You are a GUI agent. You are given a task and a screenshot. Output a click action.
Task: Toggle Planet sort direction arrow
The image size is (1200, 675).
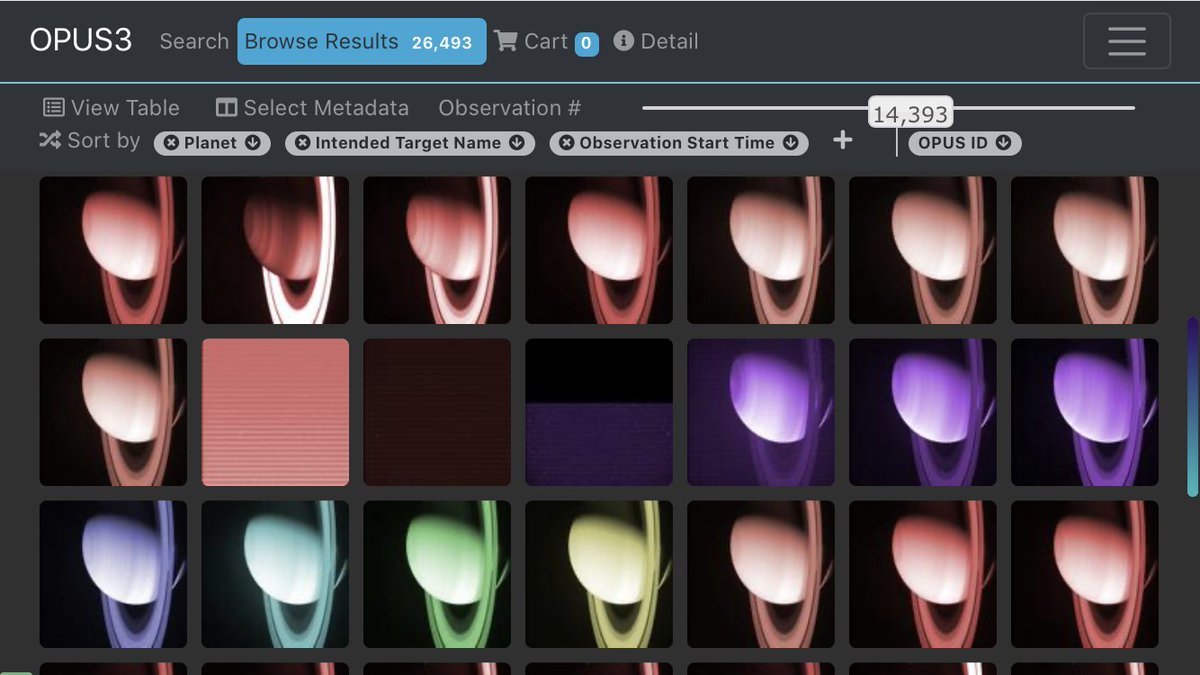(252, 143)
